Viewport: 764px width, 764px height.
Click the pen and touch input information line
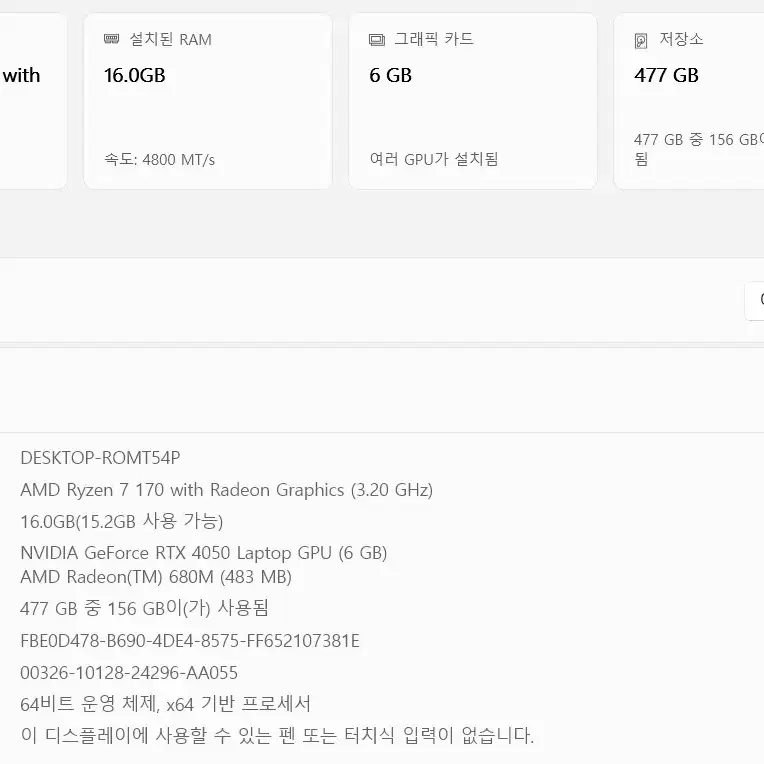(277, 735)
